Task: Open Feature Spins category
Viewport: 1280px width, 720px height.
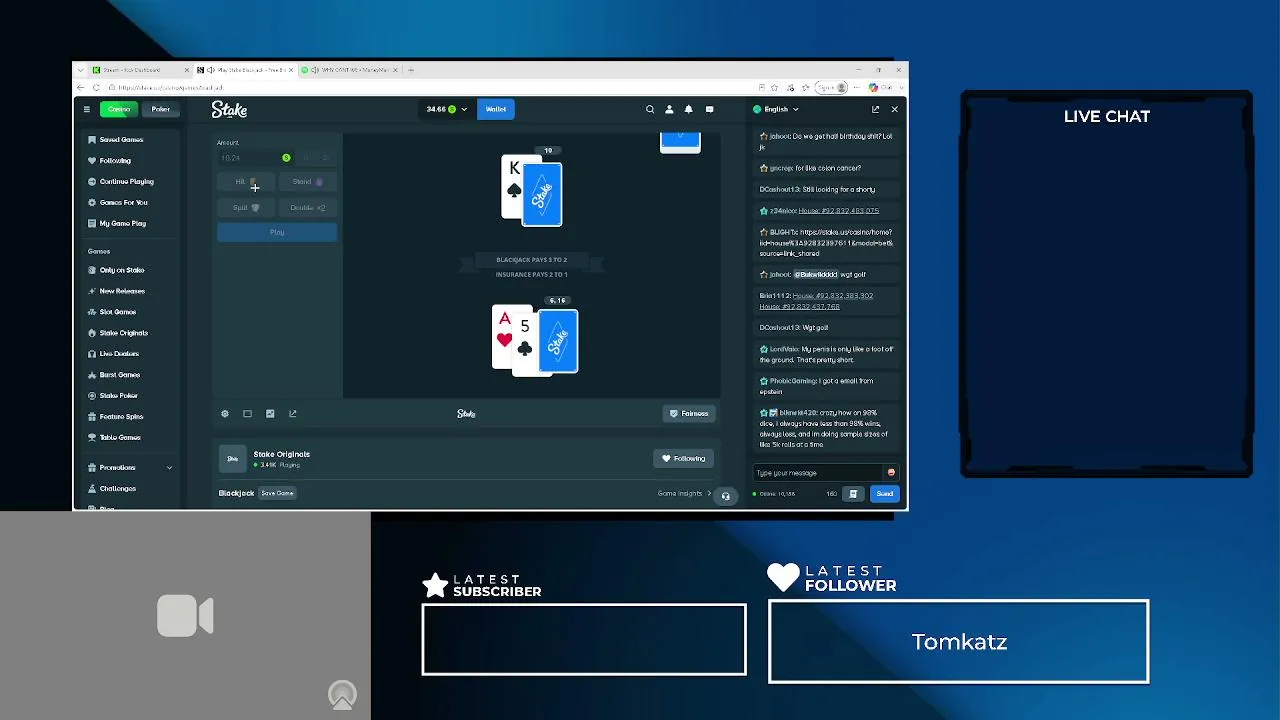Action: pyautogui.click(x=121, y=417)
